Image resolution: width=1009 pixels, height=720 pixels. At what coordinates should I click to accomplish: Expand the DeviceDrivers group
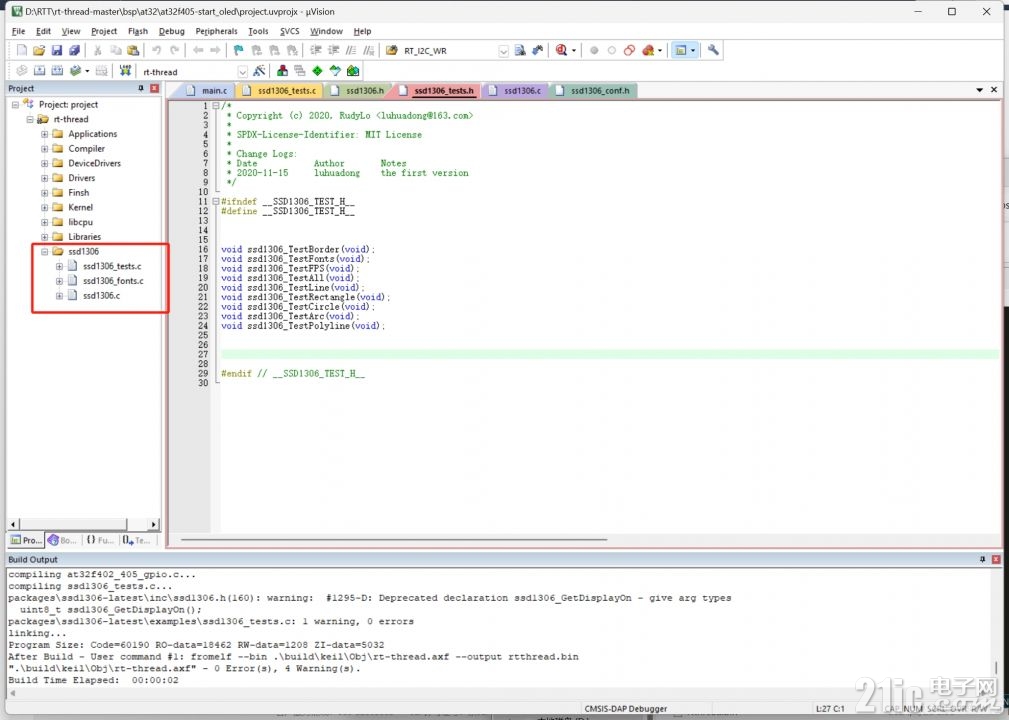(x=44, y=163)
